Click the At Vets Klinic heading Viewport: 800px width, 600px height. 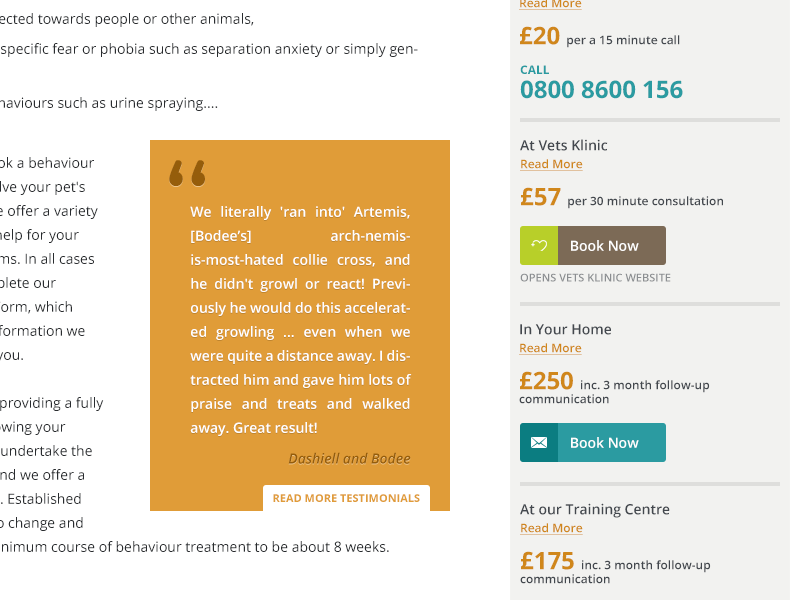pyautogui.click(x=564, y=145)
